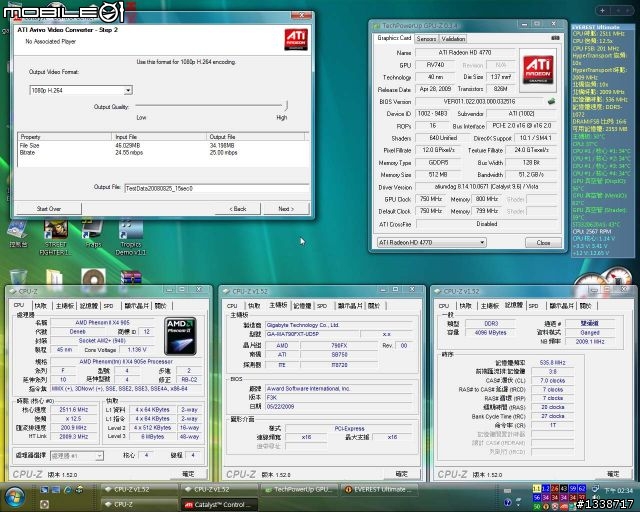The width and height of the screenshot is (640, 512).
Task: Click the Input File column header
Action: (x=158, y=137)
